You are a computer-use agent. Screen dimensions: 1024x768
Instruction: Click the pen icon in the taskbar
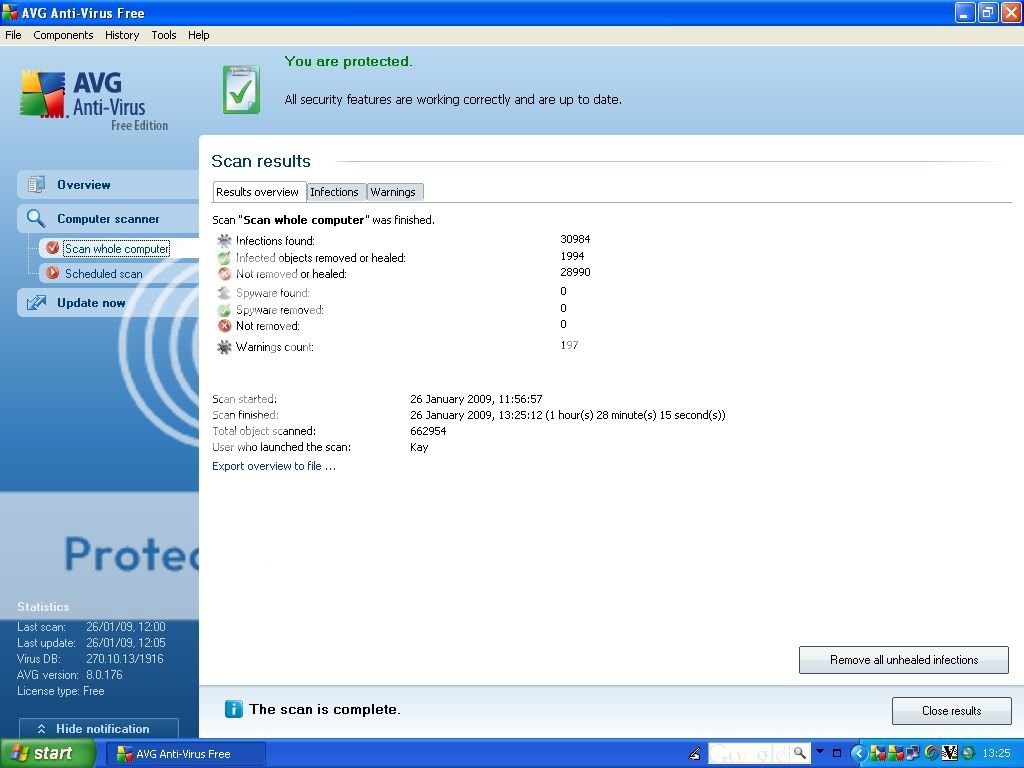pyautogui.click(x=695, y=754)
